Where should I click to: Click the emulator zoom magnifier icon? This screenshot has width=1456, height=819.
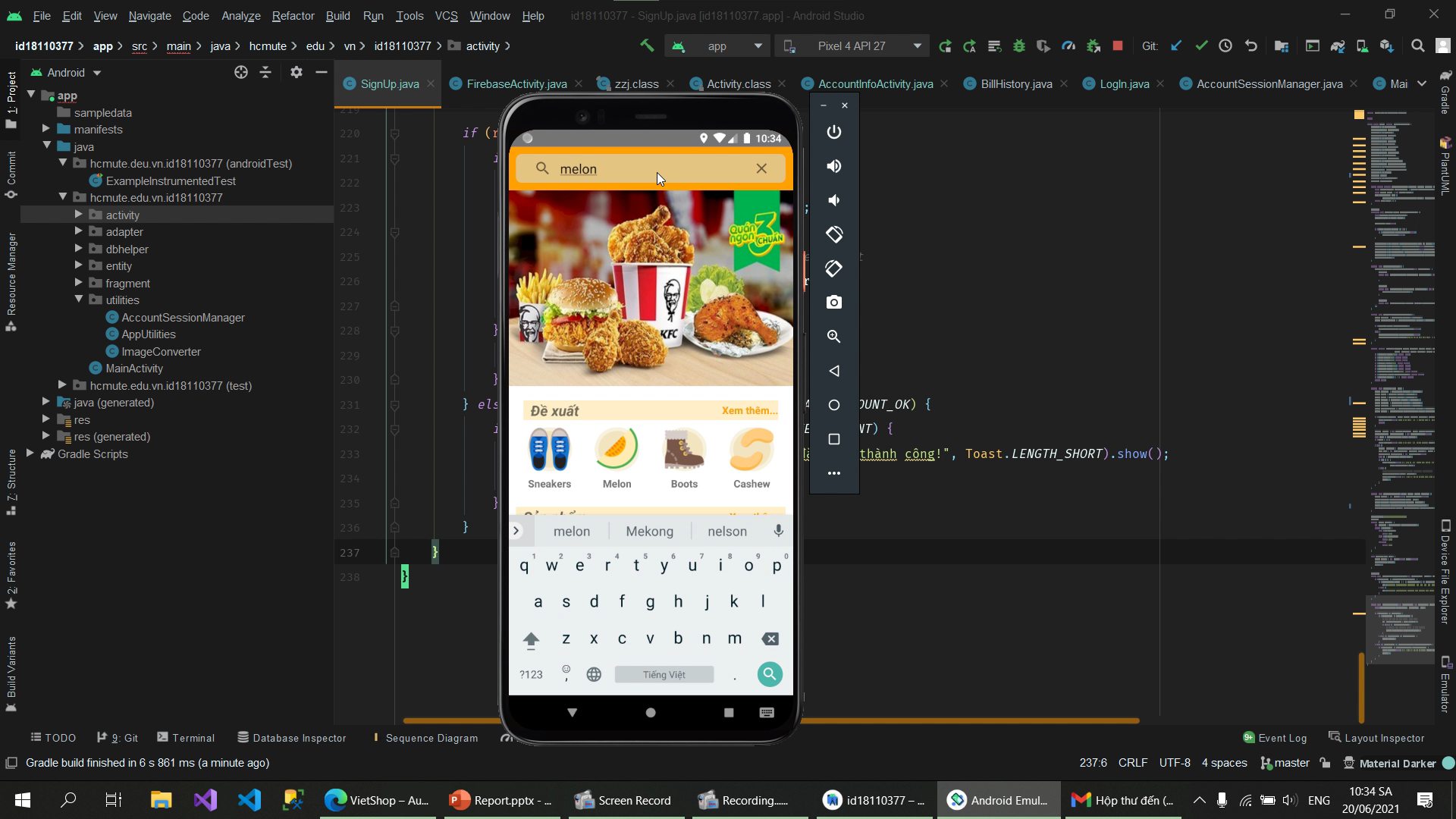tap(833, 337)
